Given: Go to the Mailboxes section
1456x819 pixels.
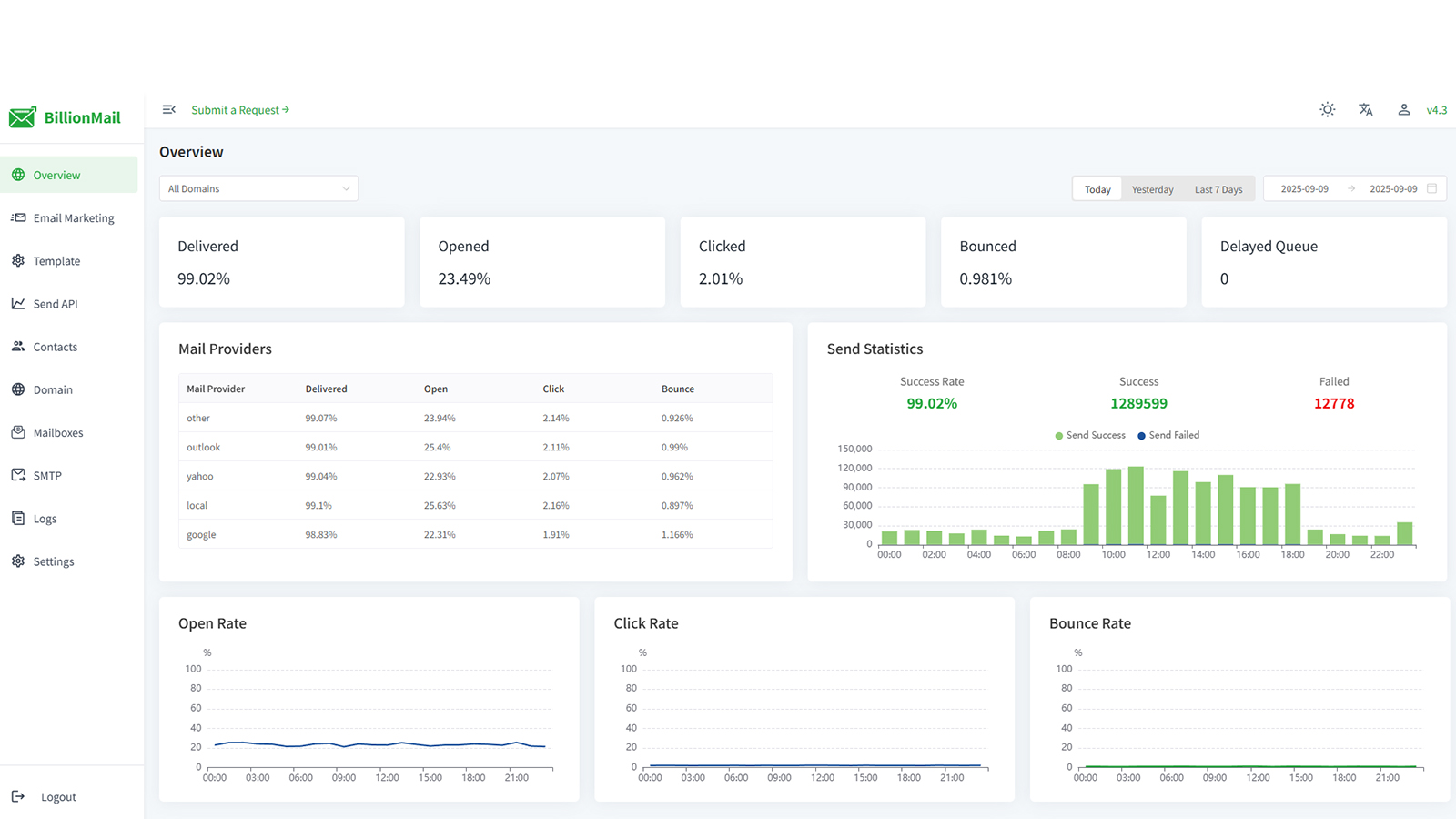Looking at the screenshot, I should pyautogui.click(x=57, y=433).
